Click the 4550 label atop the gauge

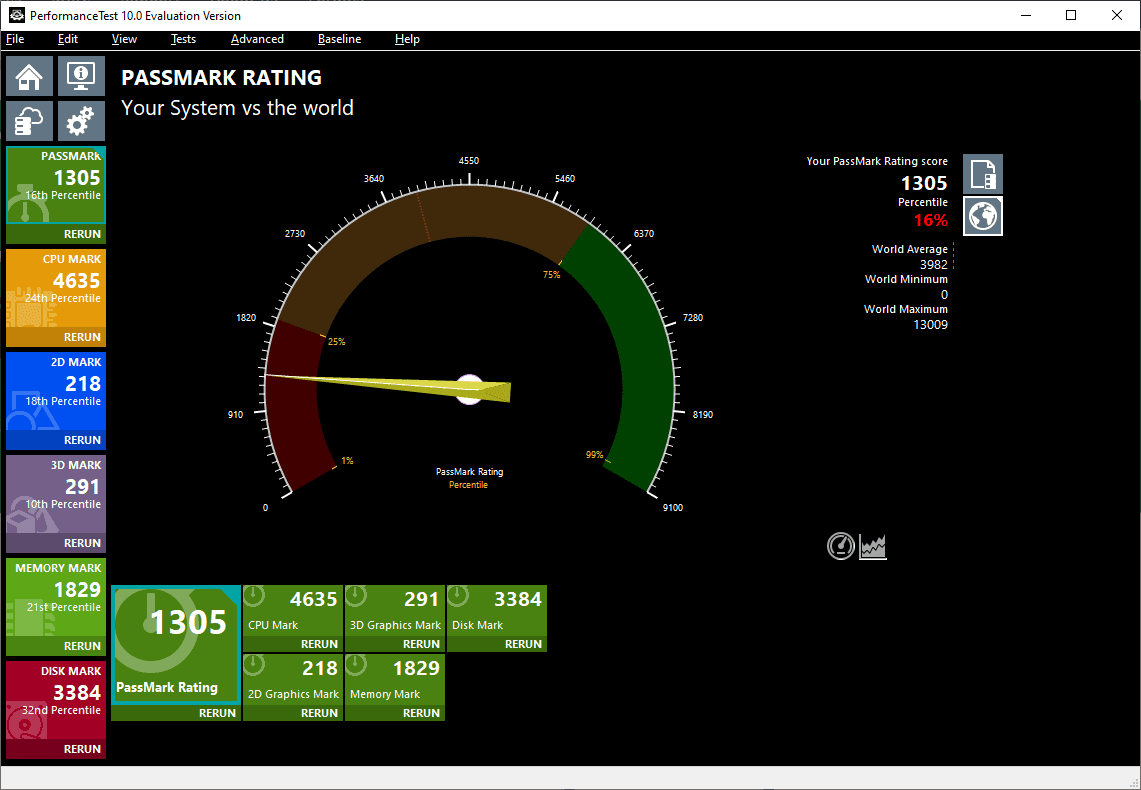pos(469,161)
